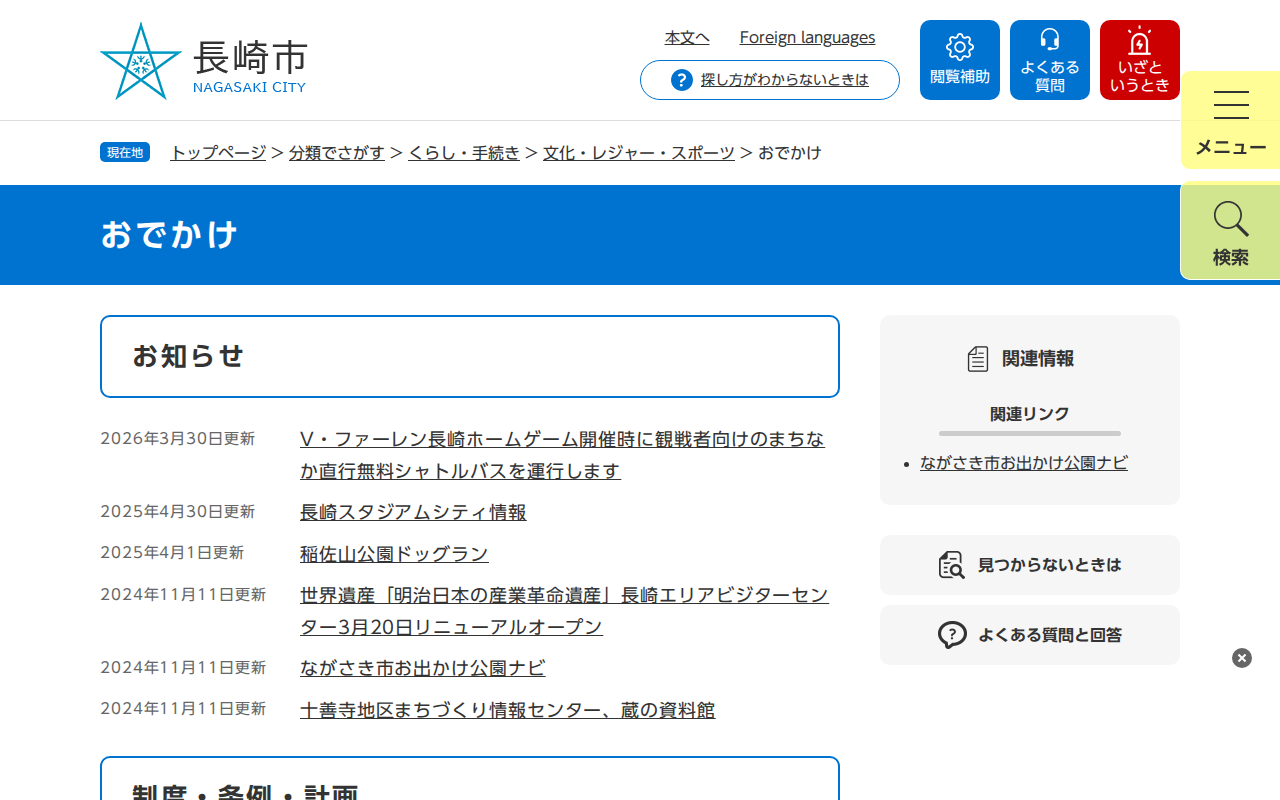This screenshot has height=800, width=1280.
Task: Open the Foreign languages link
Action: (807, 37)
